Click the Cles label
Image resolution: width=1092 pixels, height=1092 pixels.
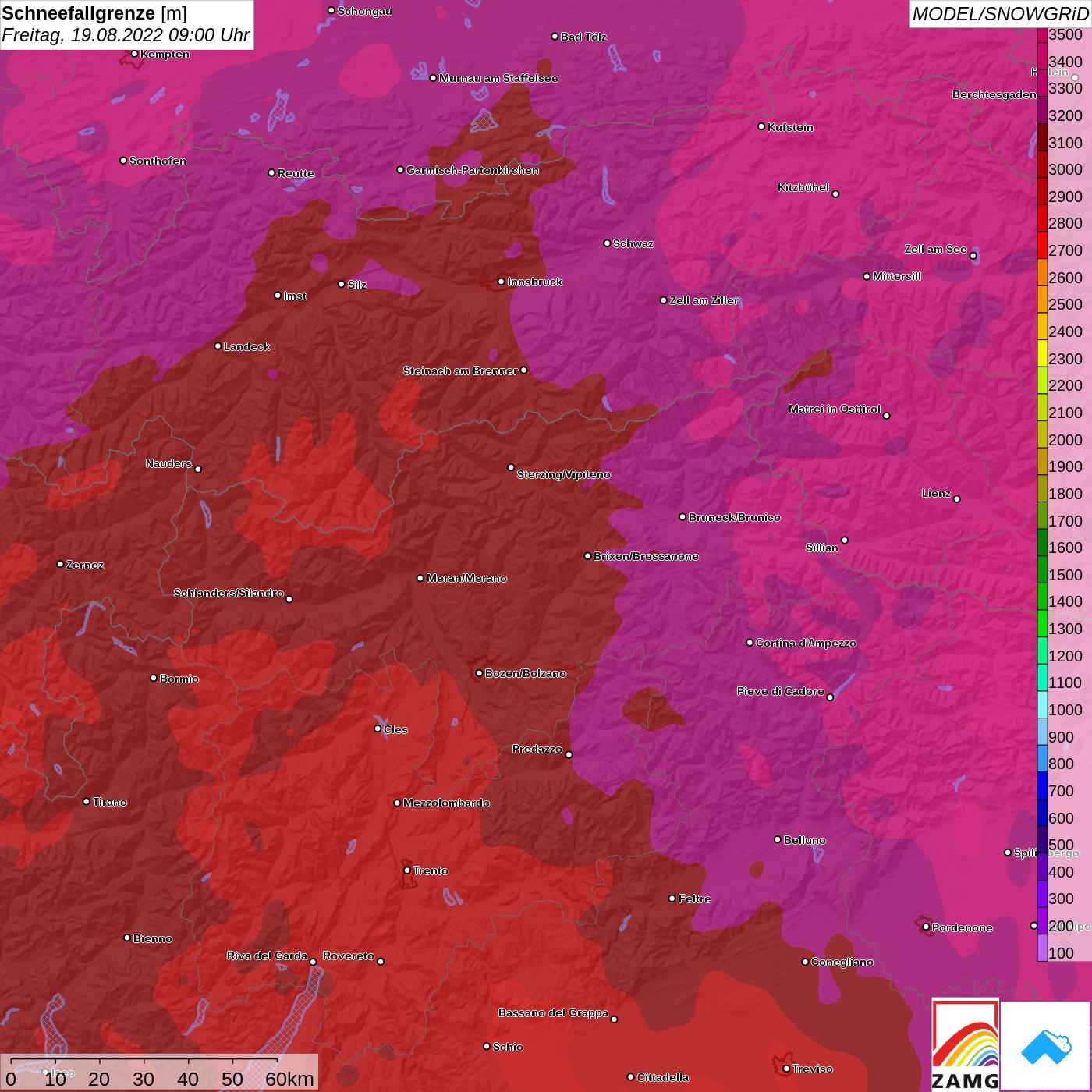coord(395,729)
